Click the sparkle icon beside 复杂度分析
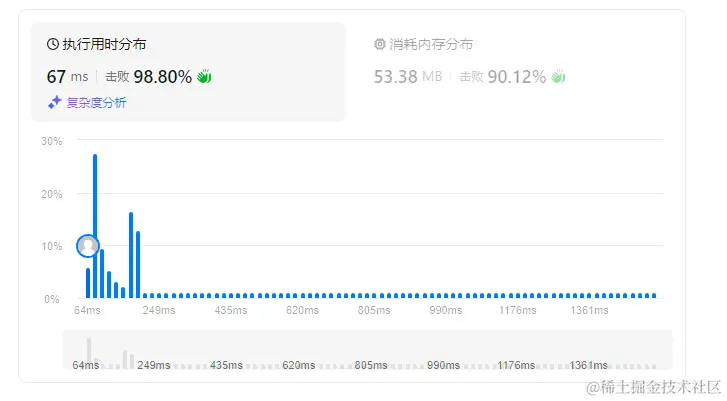 pyautogui.click(x=55, y=102)
